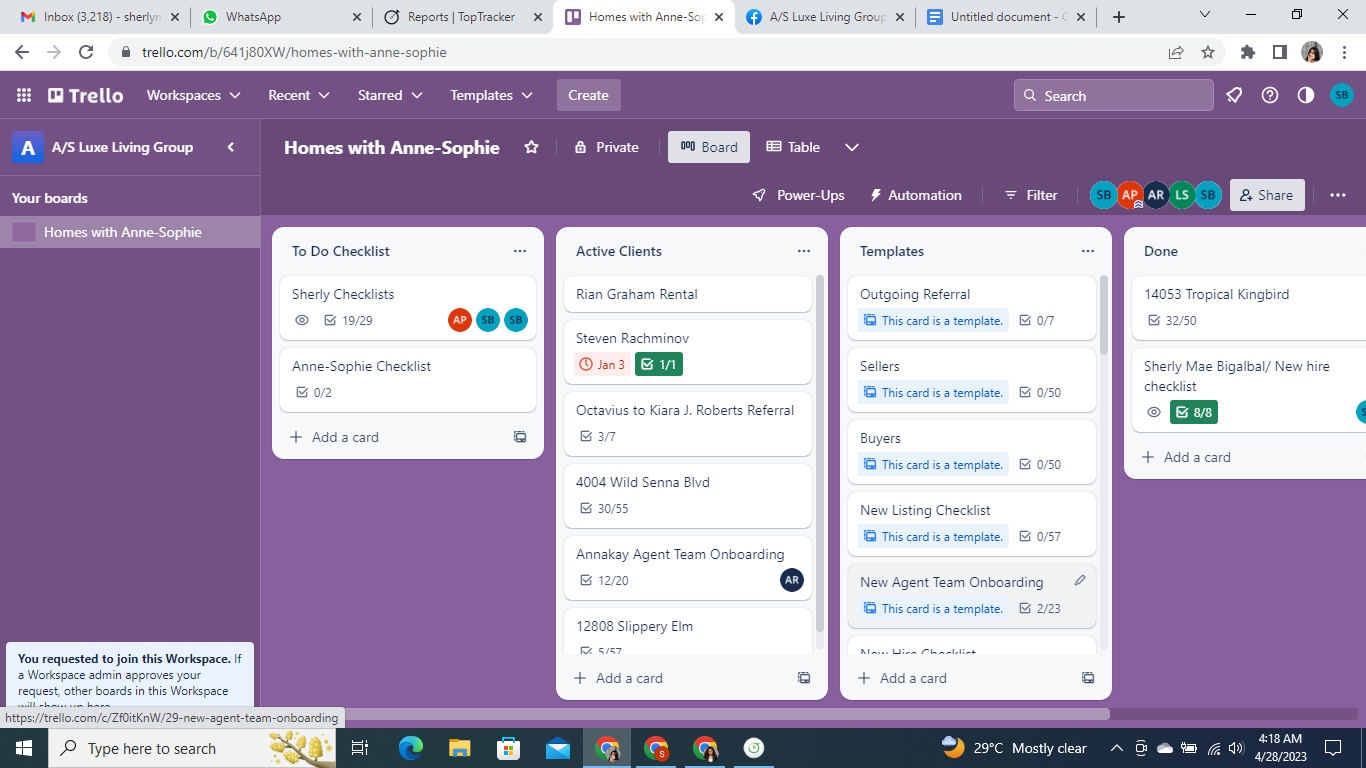Open the browser tab search dropdown
This screenshot has width=1366, height=768.
tap(1205, 15)
